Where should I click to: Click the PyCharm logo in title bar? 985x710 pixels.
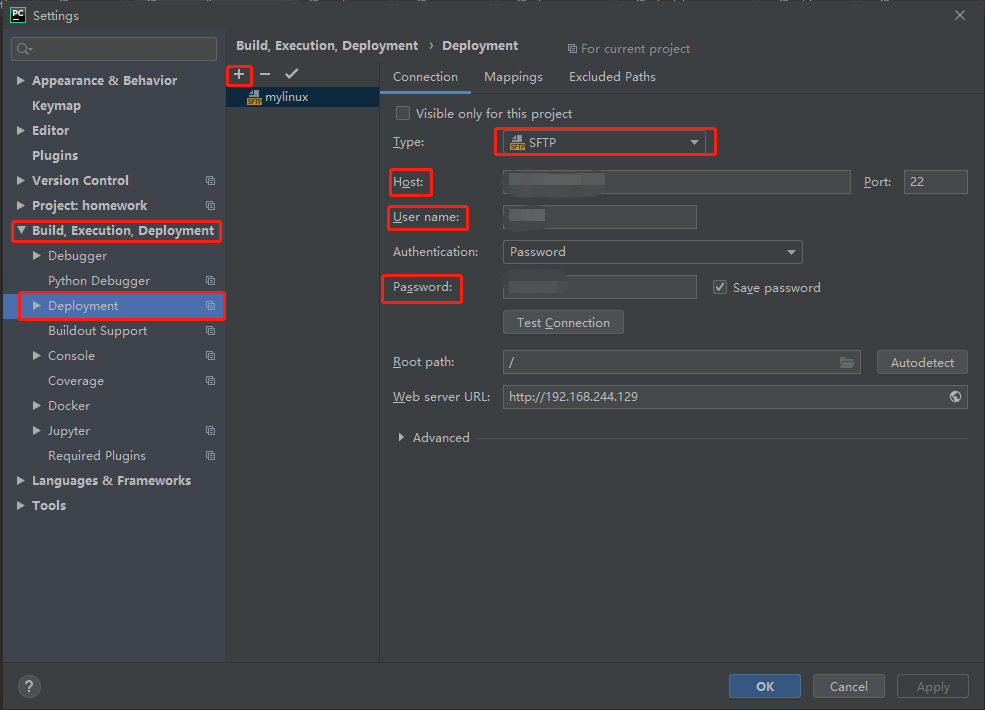click(x=18, y=15)
